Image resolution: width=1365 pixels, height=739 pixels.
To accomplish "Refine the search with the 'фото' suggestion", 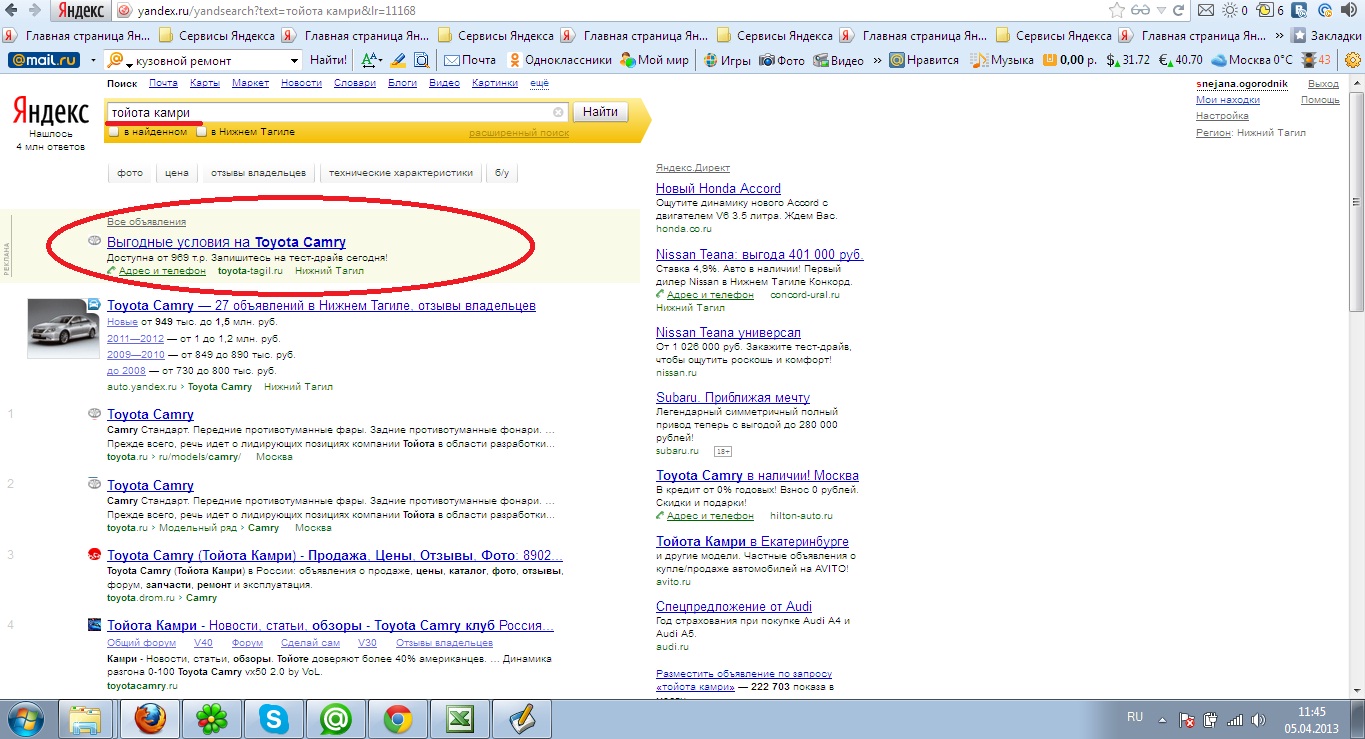I will click(130, 173).
